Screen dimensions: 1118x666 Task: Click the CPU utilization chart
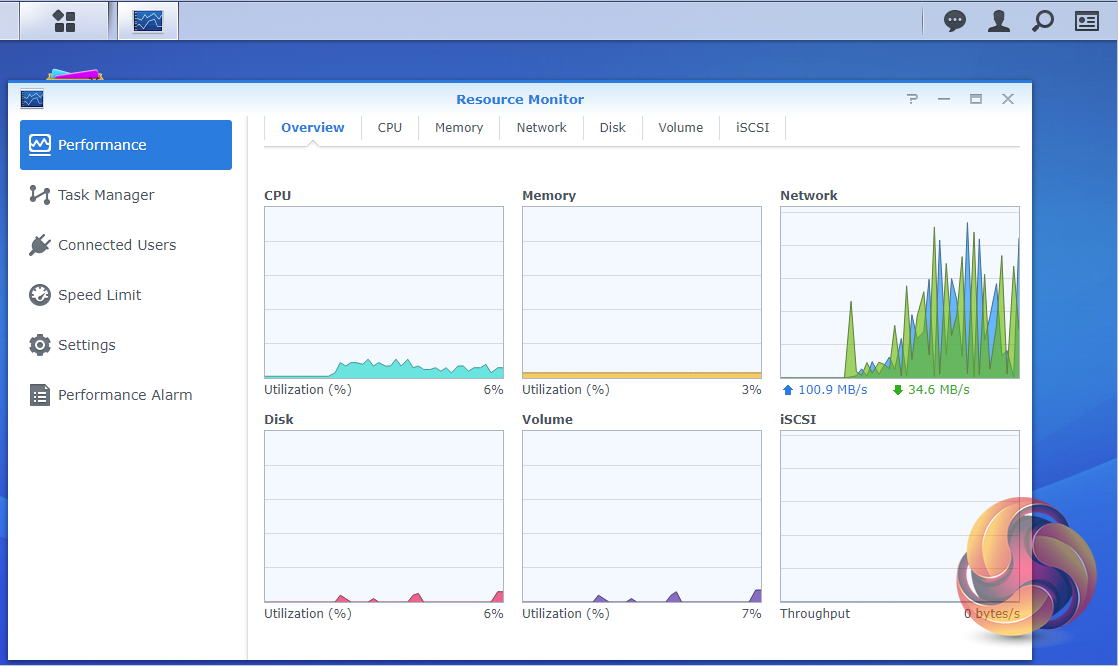[384, 292]
